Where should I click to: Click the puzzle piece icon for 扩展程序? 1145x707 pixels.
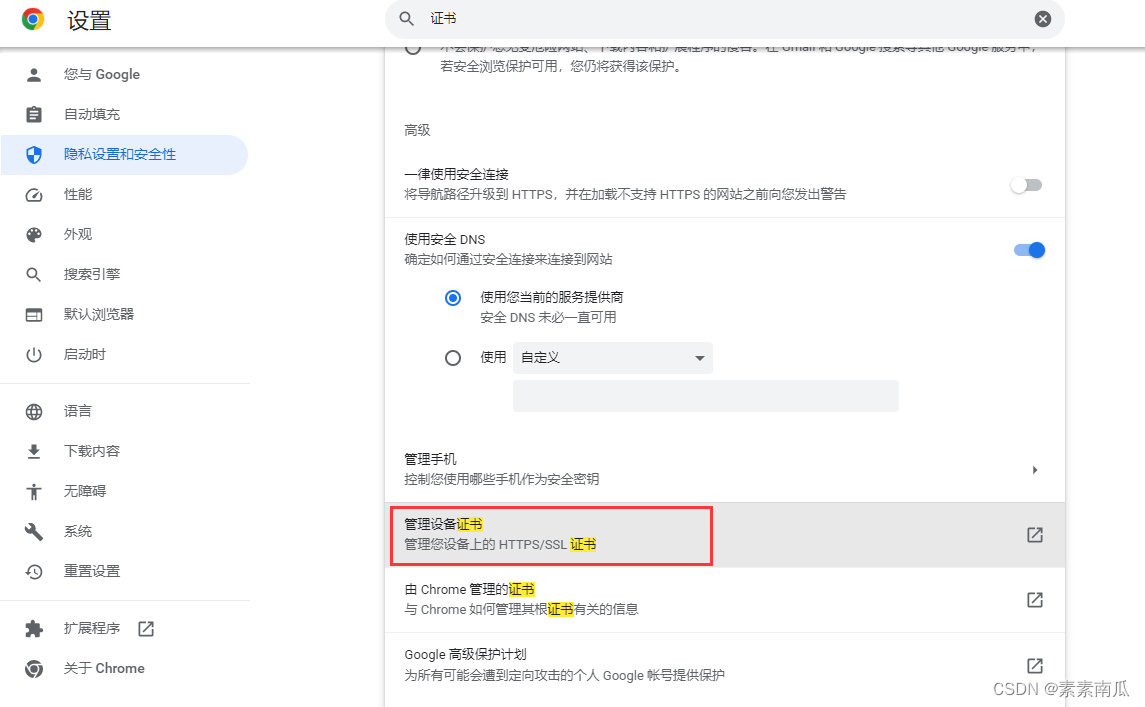(34, 629)
